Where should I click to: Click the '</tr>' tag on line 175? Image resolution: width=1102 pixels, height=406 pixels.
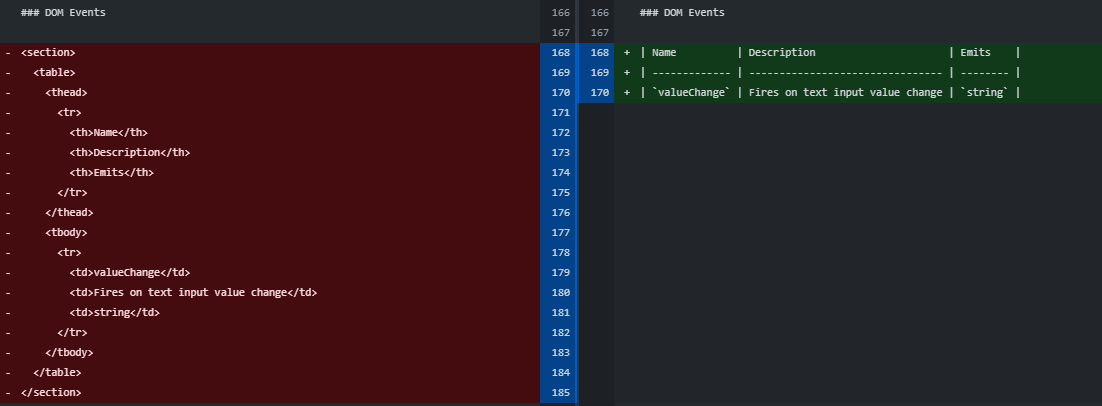click(x=72, y=192)
